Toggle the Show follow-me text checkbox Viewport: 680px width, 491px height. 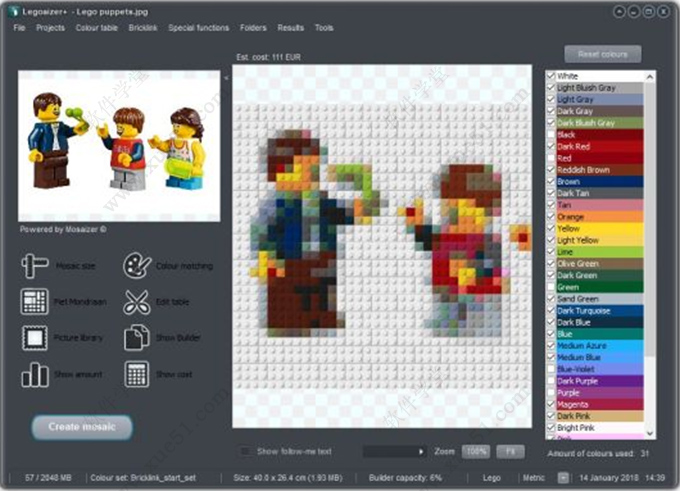[245, 452]
